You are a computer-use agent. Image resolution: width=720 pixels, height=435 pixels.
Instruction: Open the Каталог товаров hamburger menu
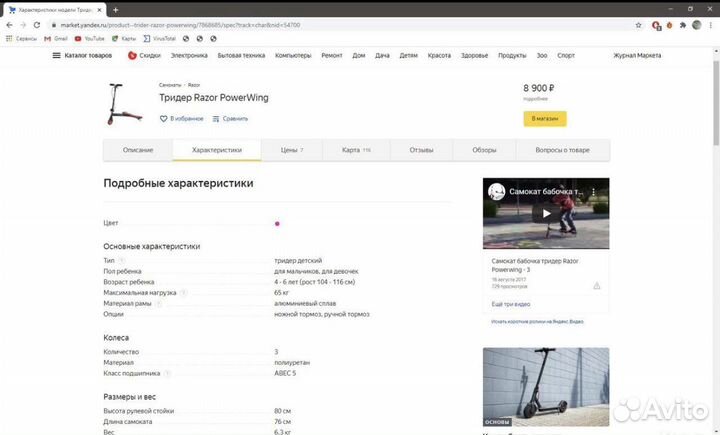[57, 56]
